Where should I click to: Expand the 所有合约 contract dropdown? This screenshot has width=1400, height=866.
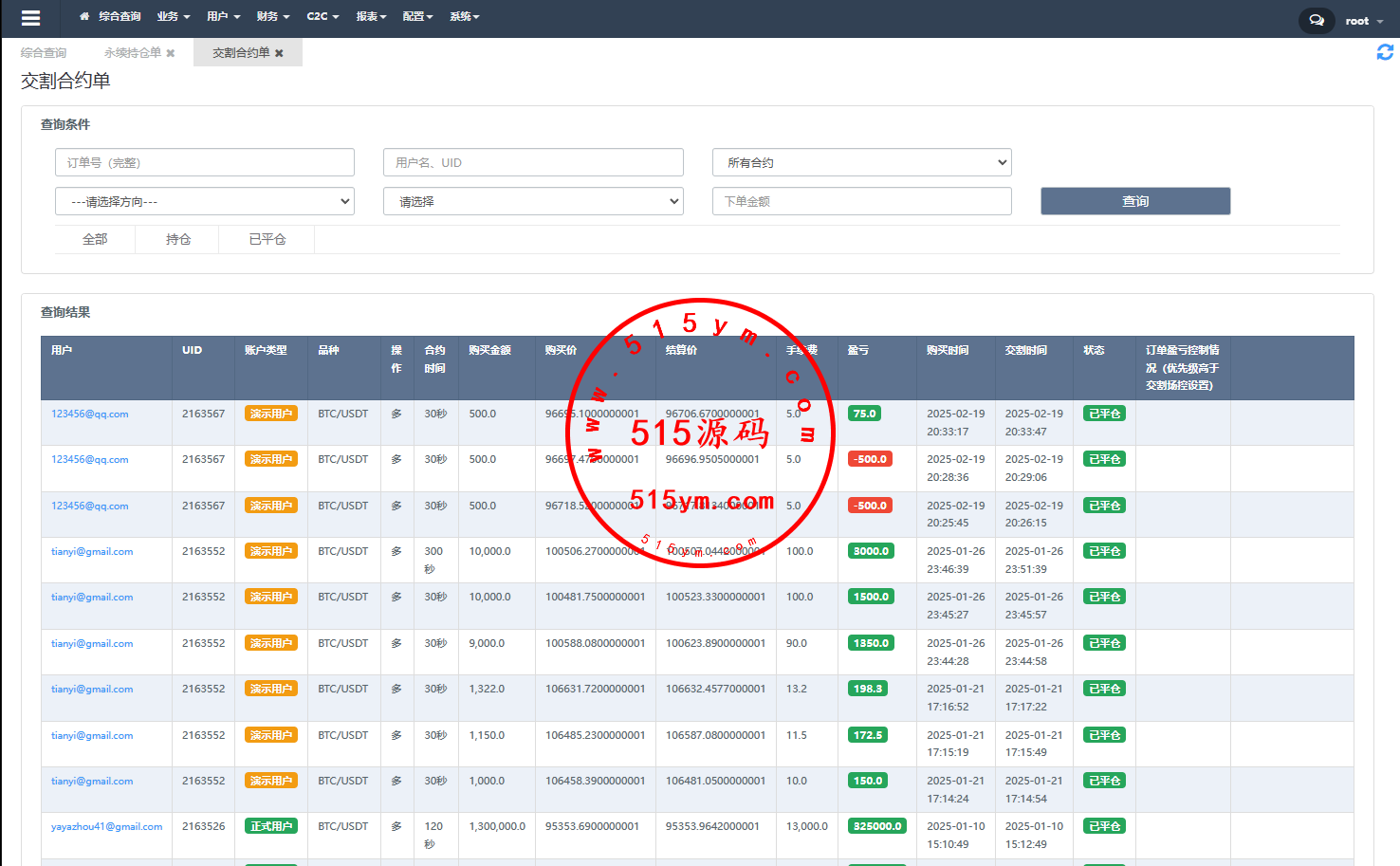click(861, 163)
